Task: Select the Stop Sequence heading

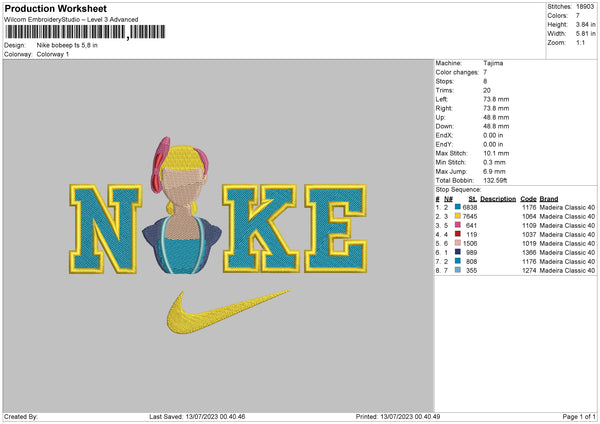Action: (x=458, y=190)
